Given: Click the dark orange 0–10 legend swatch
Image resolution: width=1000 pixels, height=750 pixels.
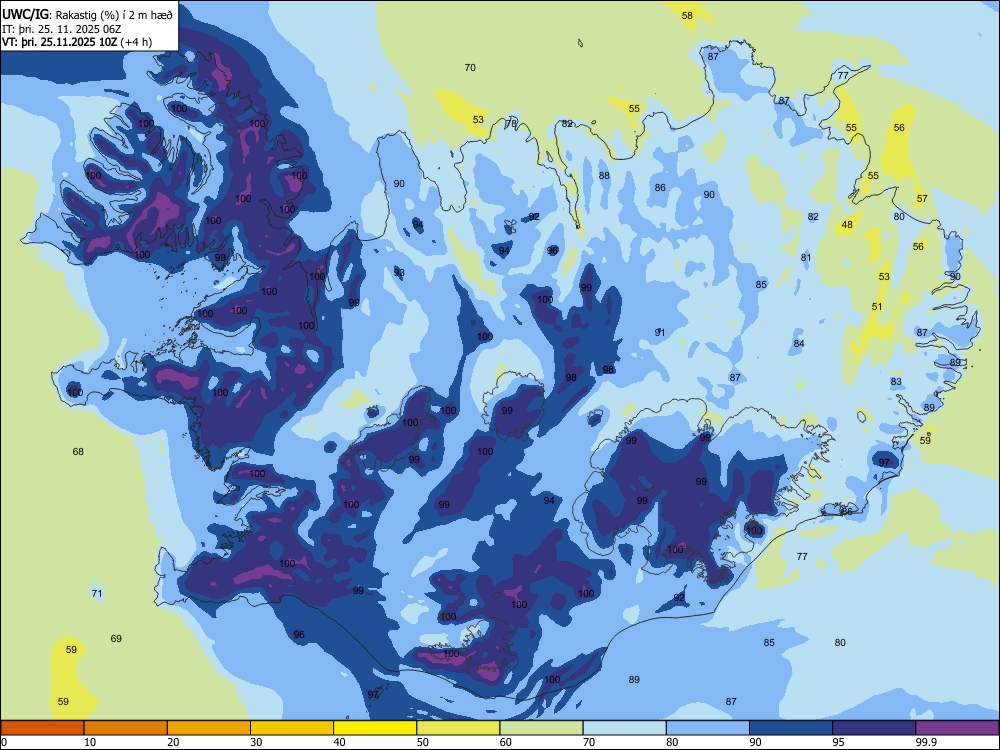Looking at the screenshot, I should [42, 728].
